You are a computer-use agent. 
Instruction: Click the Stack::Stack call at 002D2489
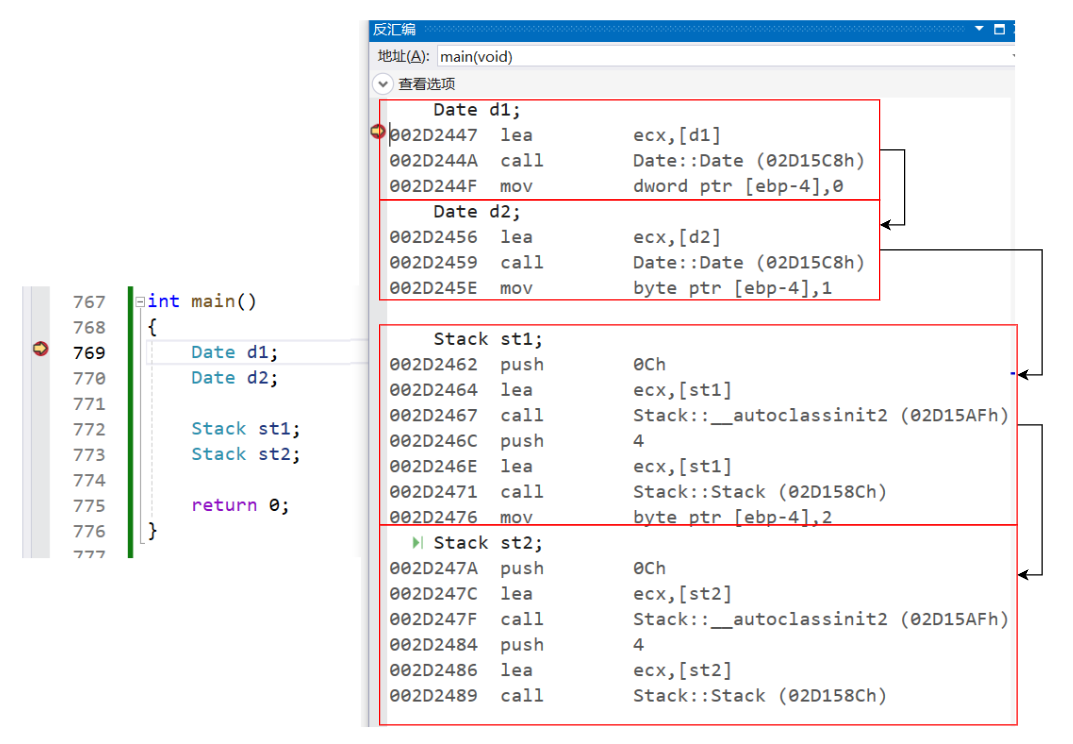pyautogui.click(x=638, y=696)
